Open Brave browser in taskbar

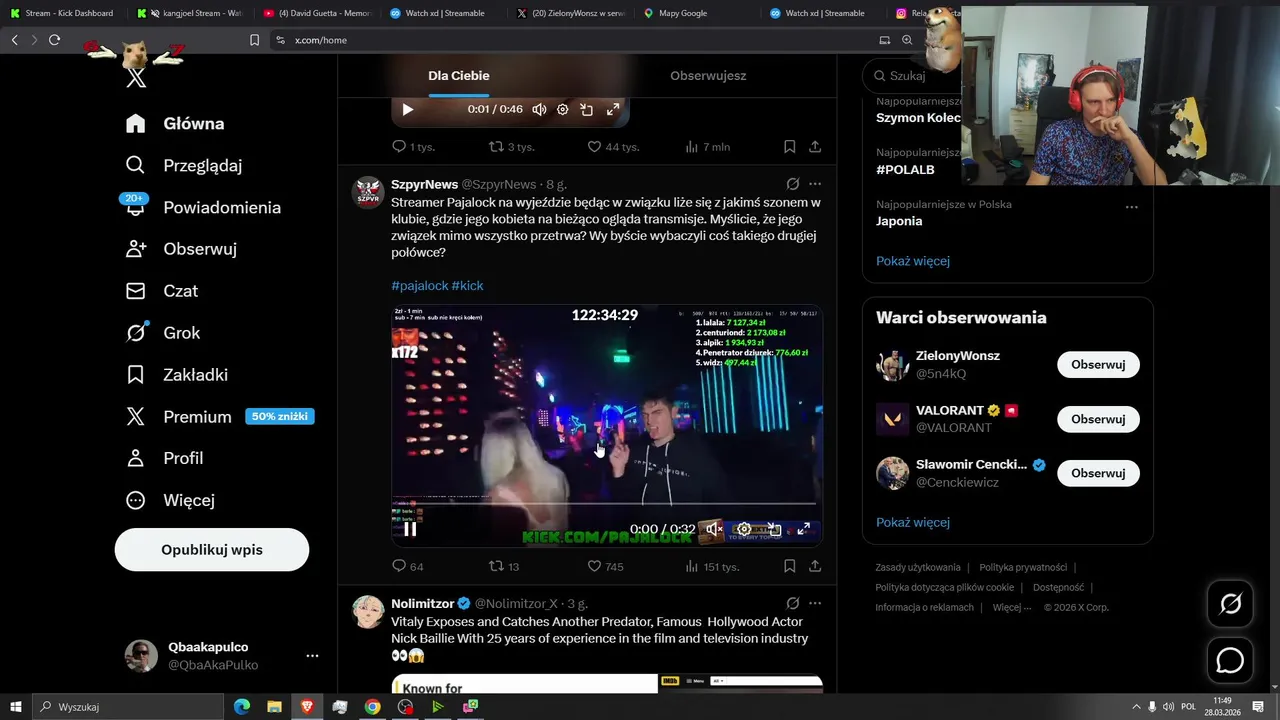coord(307,707)
